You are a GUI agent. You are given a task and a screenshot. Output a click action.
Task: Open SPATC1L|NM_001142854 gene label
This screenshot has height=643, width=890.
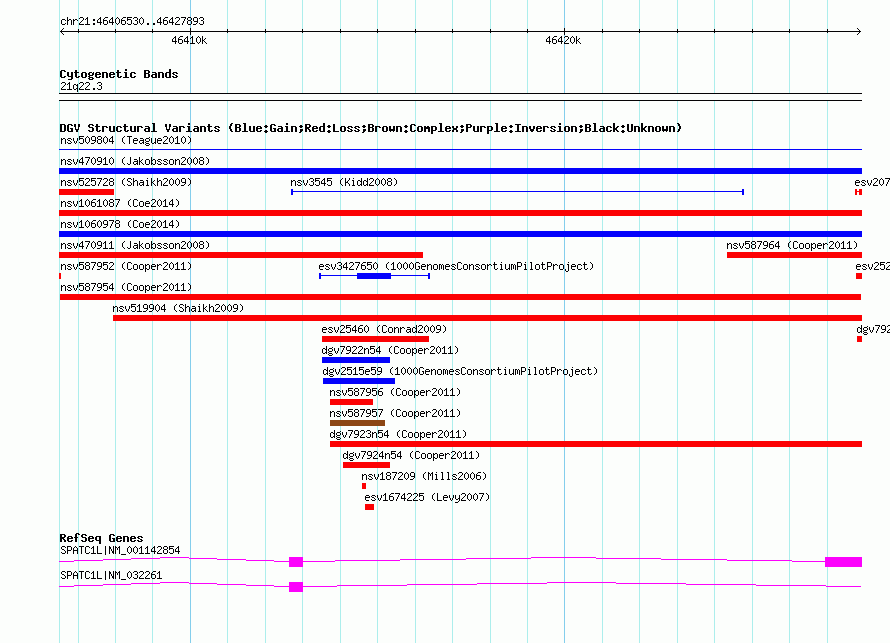point(120,550)
